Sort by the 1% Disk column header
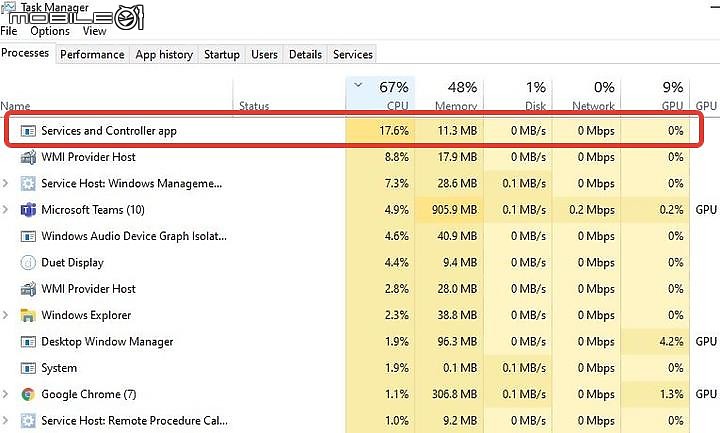 [518, 96]
